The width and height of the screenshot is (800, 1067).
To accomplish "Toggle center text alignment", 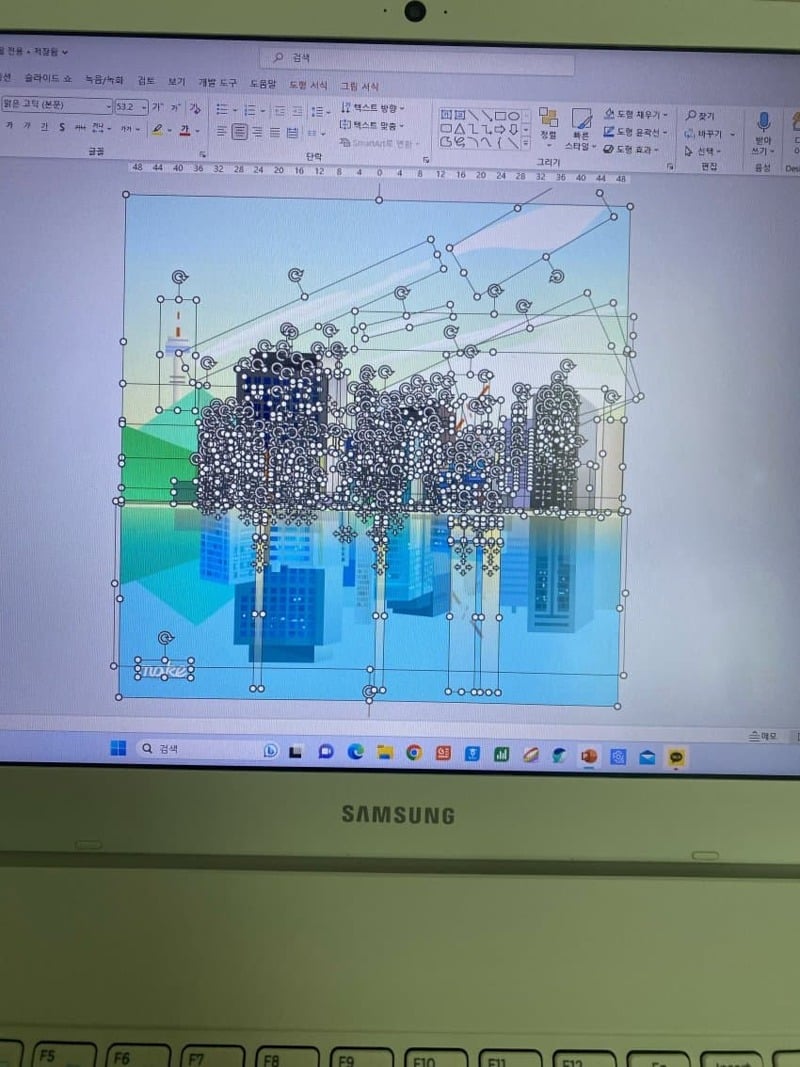I will (239, 132).
